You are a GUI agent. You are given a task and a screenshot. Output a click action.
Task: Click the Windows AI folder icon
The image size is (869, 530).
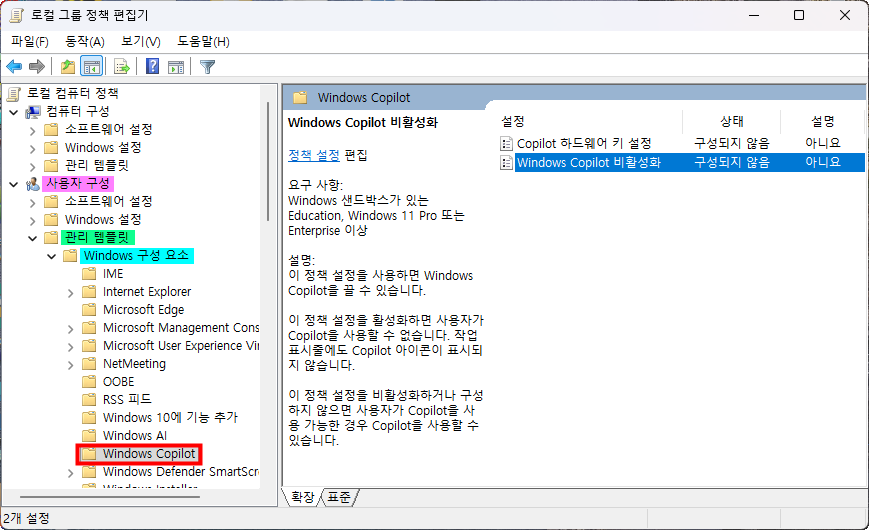coord(89,435)
